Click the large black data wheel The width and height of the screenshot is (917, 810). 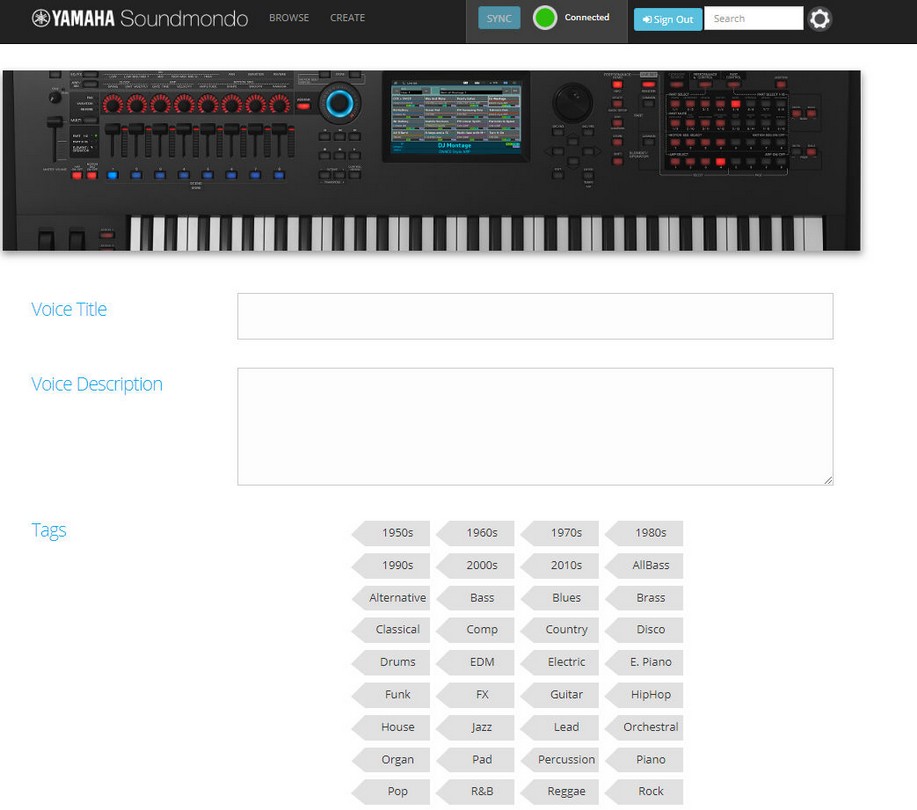pos(572,103)
